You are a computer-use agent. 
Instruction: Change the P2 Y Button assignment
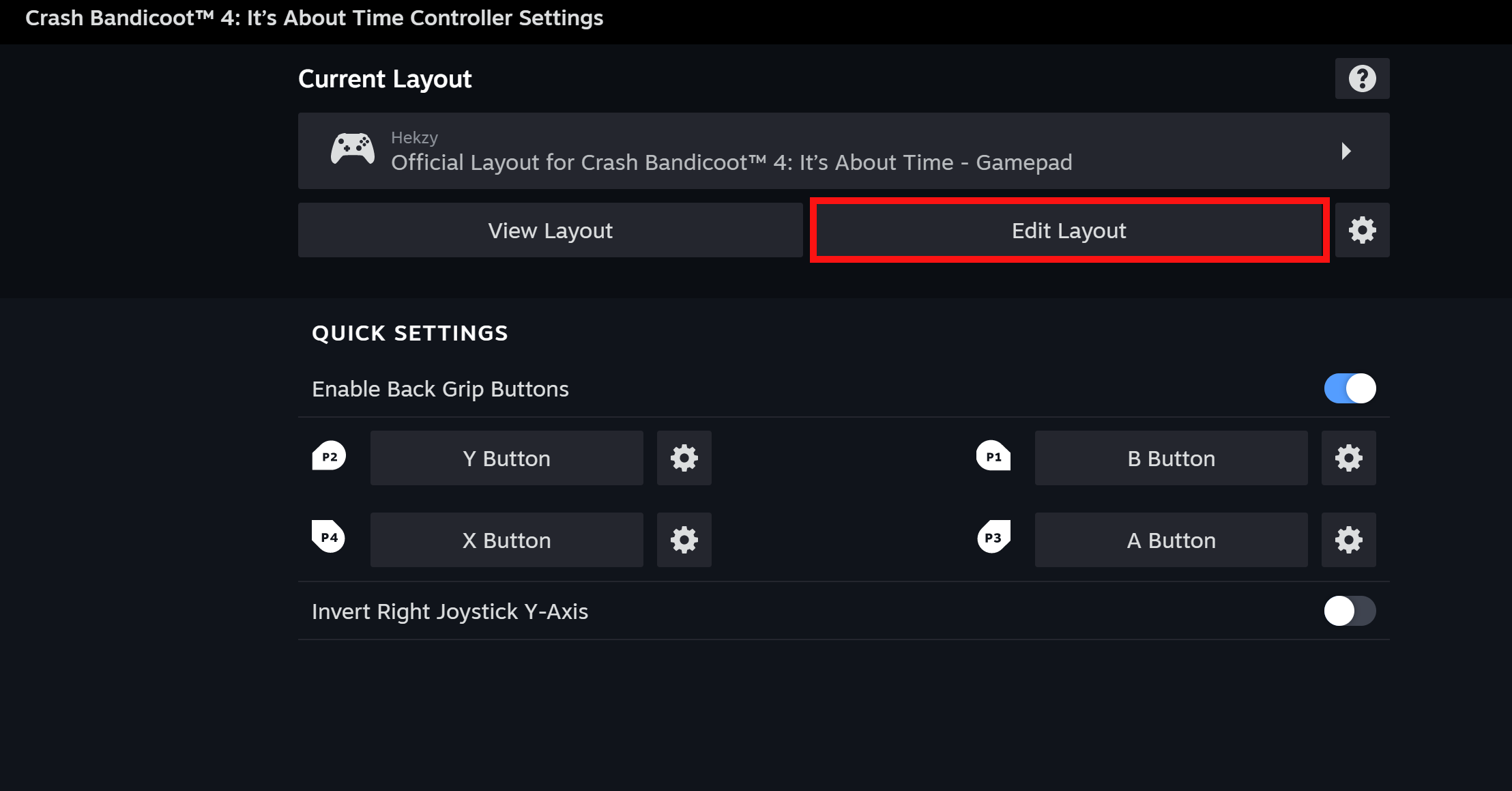506,458
